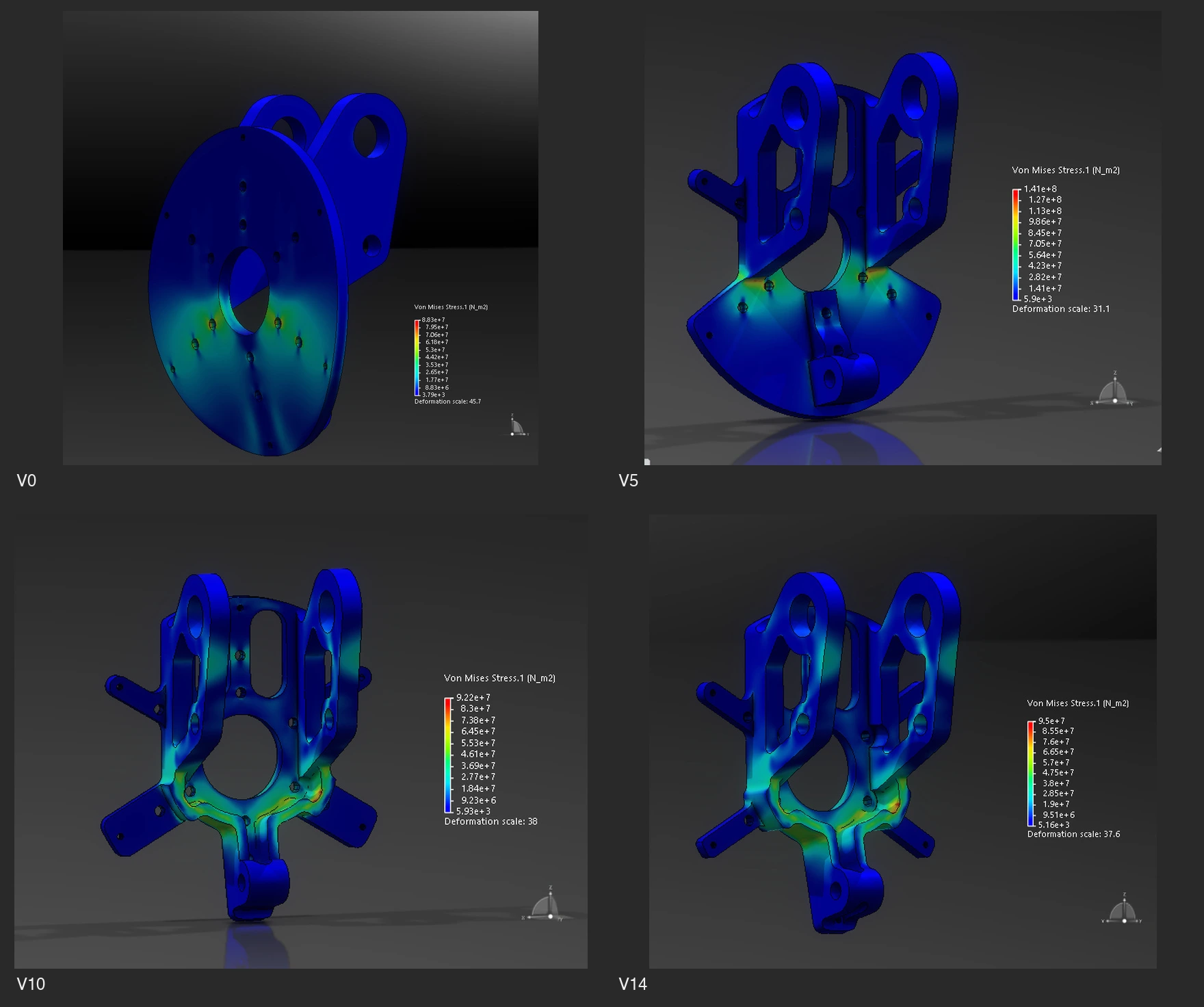Select the Von Mises Stress title in V0 legend
The height and width of the screenshot is (1007, 1204).
coord(451,307)
